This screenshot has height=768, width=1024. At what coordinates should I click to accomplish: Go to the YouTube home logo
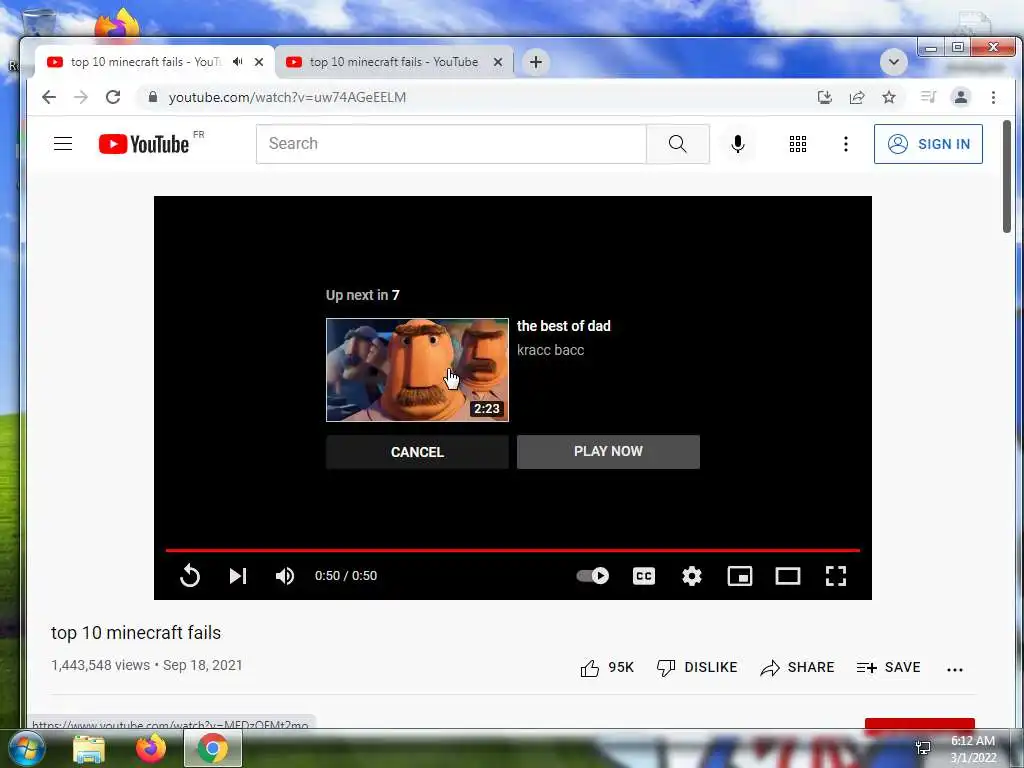144,144
